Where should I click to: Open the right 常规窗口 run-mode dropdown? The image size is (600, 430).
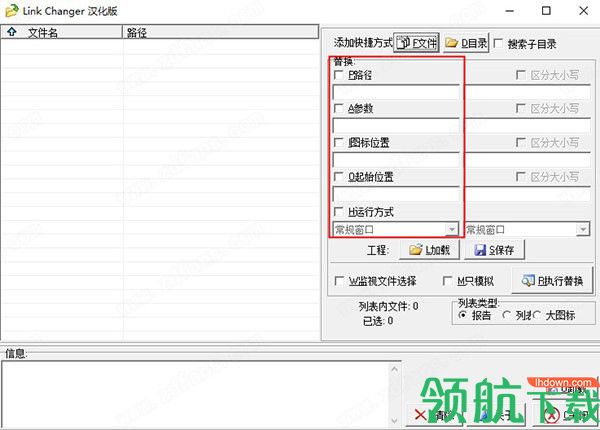coord(583,230)
